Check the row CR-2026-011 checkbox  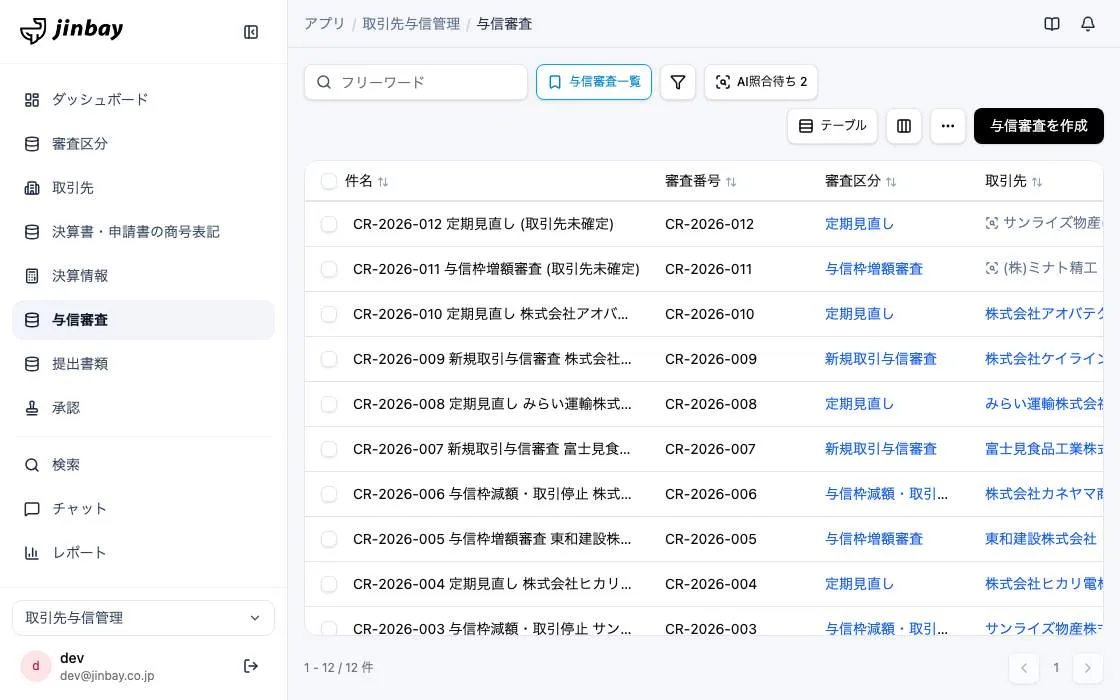329,269
